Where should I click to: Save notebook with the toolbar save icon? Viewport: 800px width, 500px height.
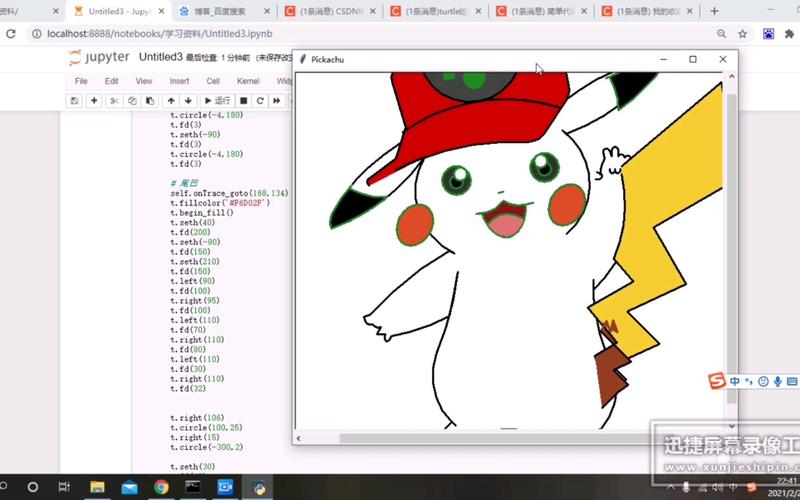[x=74, y=101]
